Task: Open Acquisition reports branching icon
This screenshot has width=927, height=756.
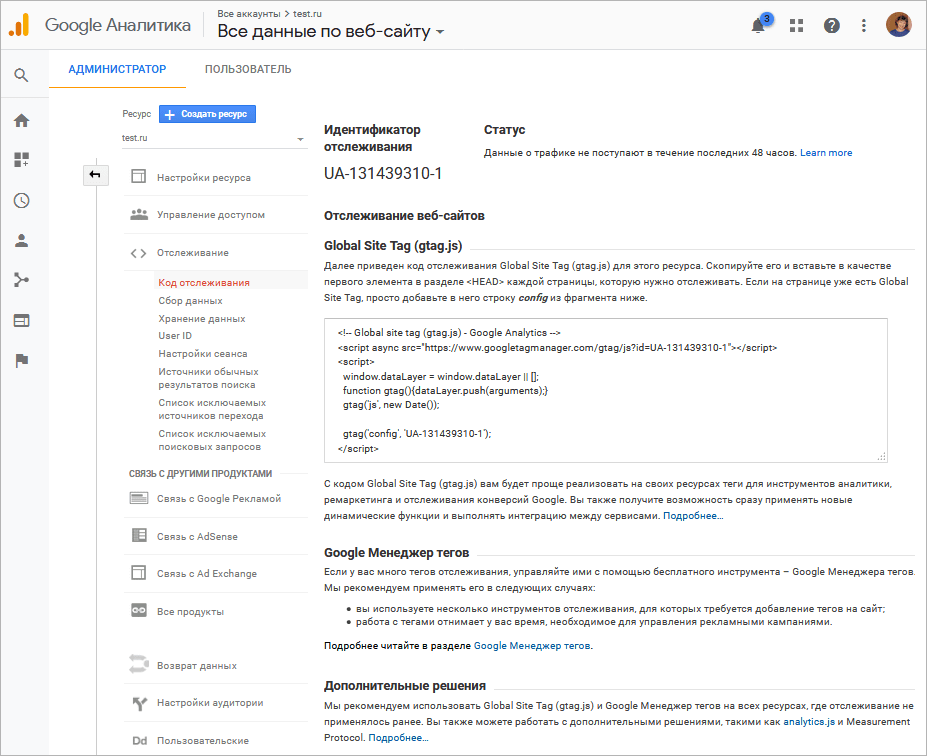Action: [21, 280]
